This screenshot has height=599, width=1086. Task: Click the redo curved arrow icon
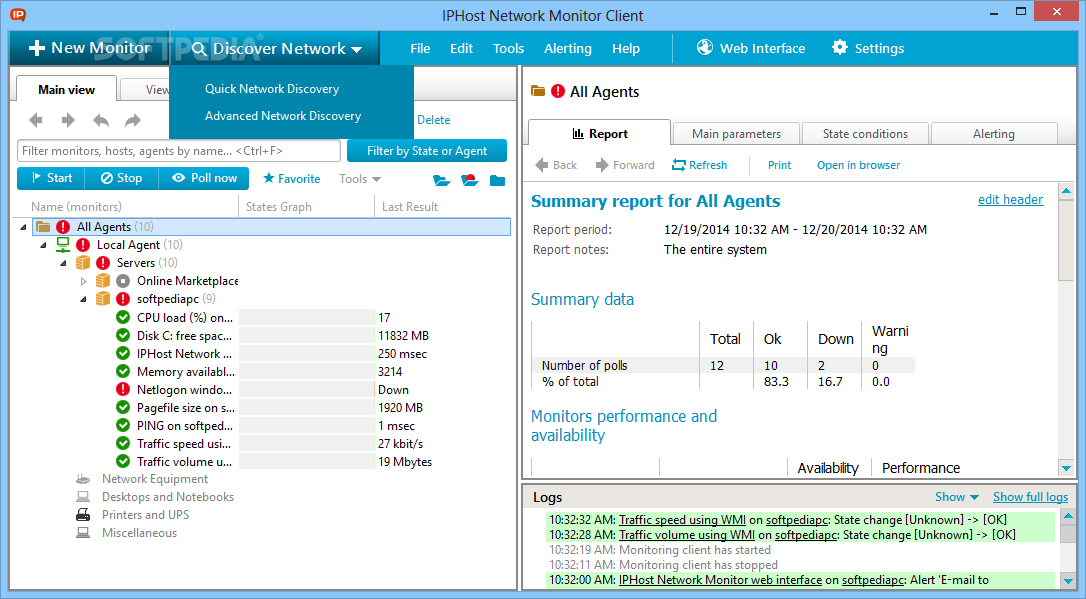pos(132,120)
